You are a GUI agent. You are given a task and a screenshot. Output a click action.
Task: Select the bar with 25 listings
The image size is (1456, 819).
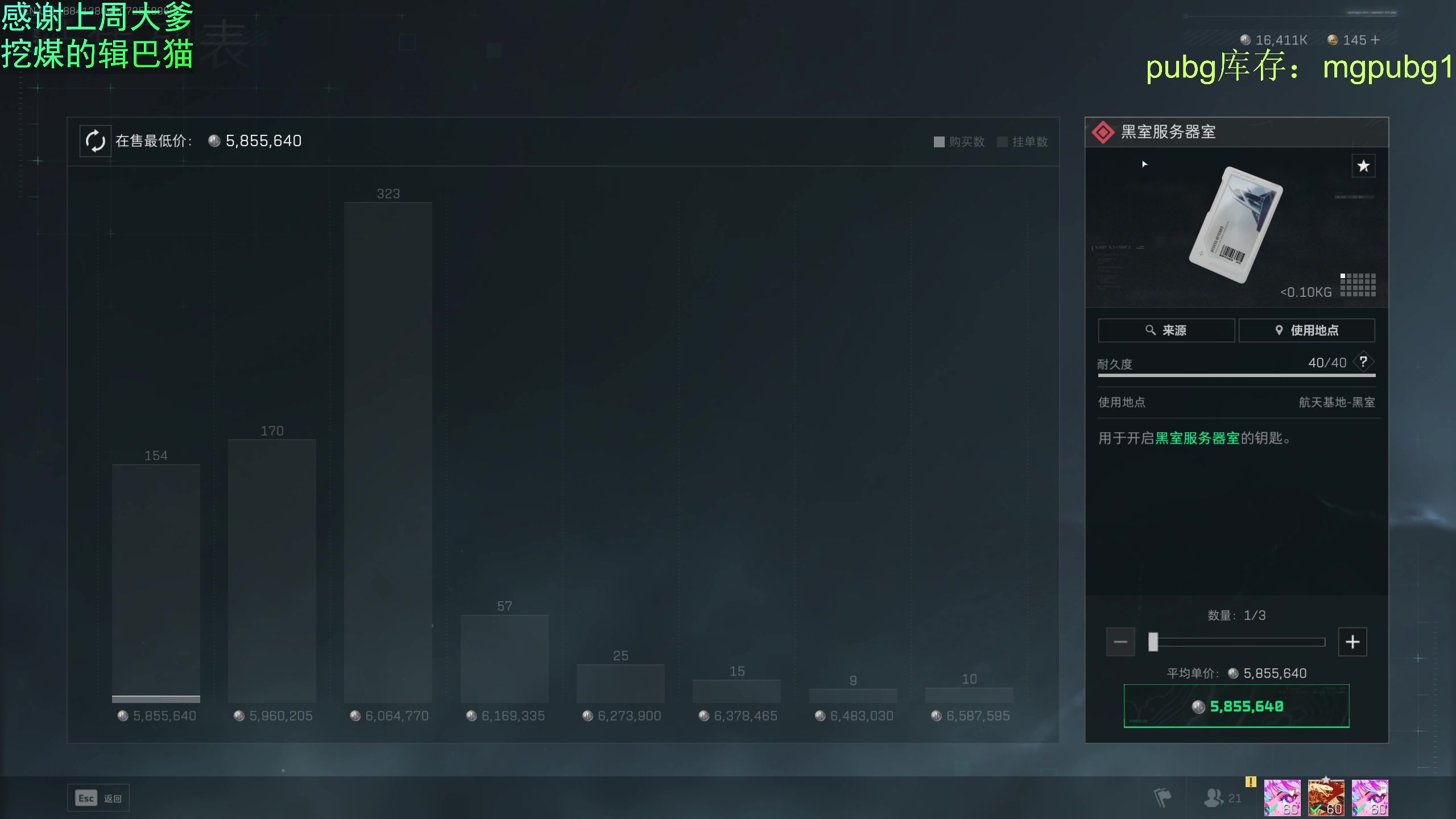621,683
